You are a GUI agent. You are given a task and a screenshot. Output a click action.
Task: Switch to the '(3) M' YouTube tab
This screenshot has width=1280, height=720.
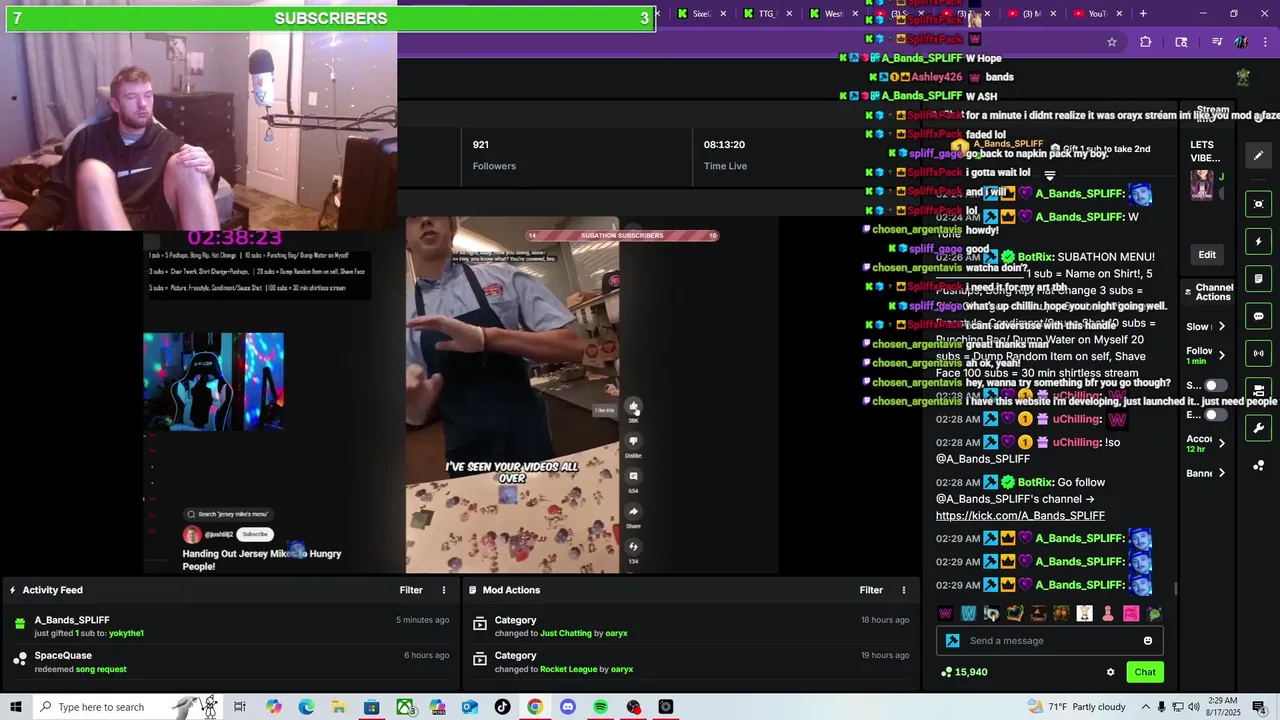tap(1031, 13)
